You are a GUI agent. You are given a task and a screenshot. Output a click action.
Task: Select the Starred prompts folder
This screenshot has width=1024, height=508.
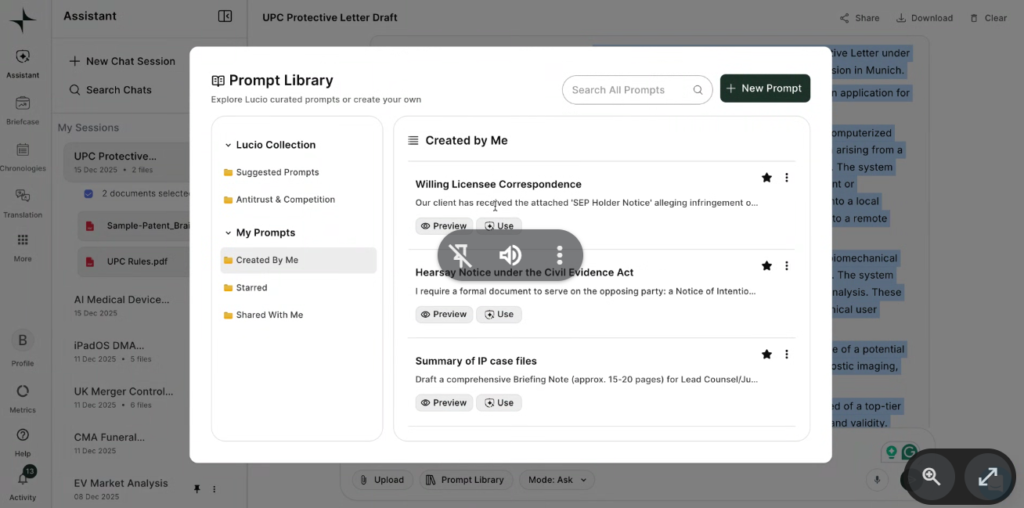[251, 288]
